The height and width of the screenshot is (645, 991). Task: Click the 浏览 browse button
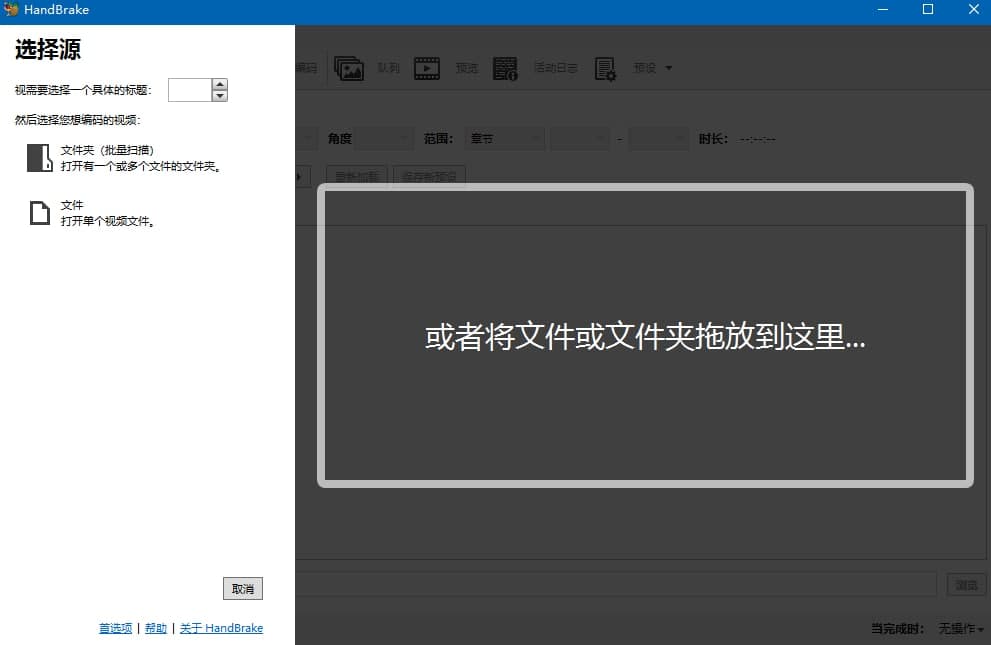pos(966,584)
